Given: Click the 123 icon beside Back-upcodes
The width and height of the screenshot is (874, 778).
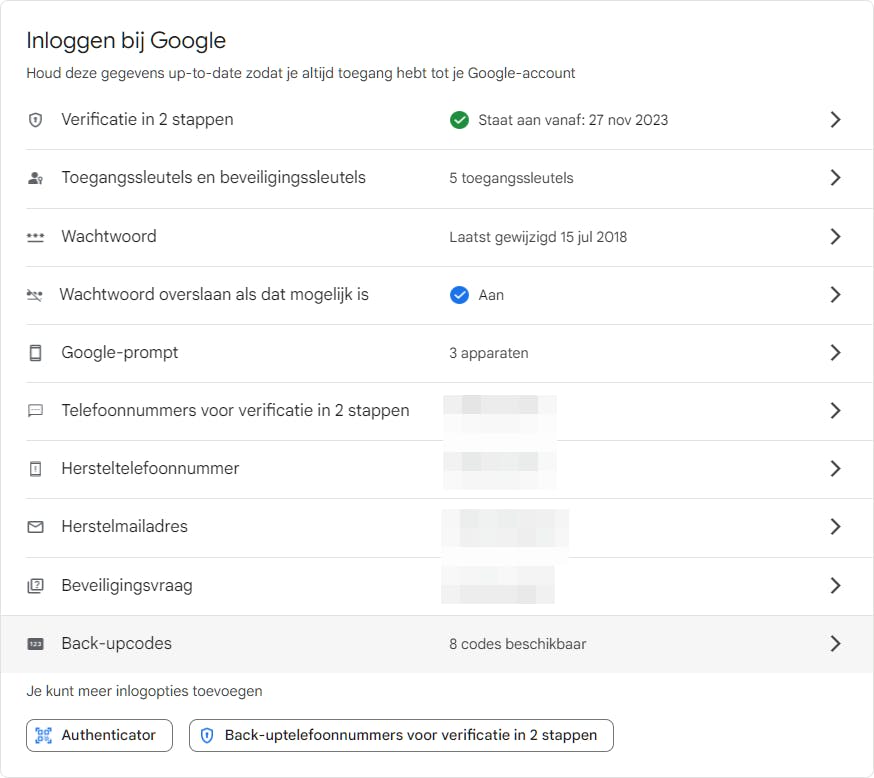Looking at the screenshot, I should pos(36,644).
